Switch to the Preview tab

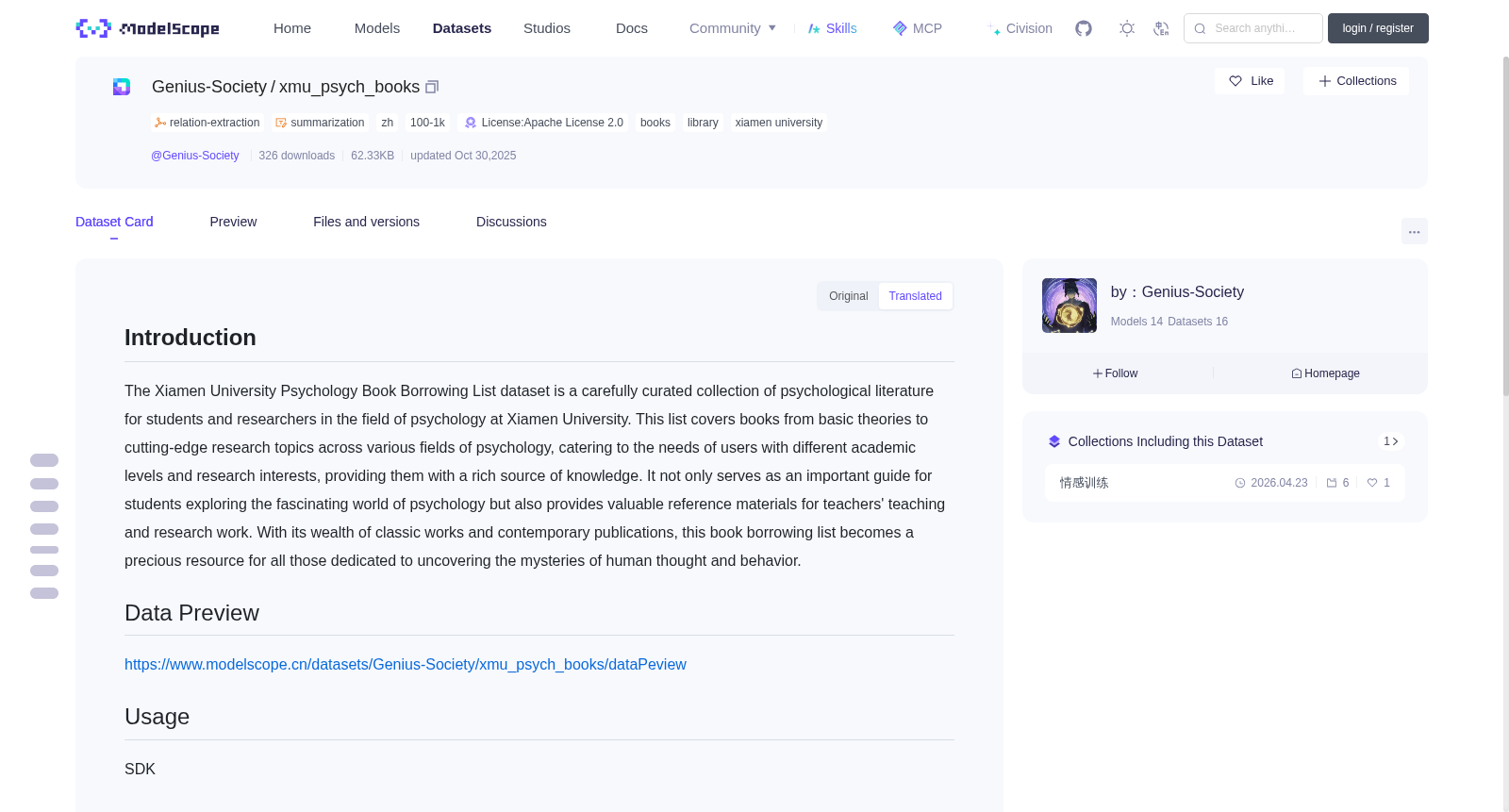(233, 222)
